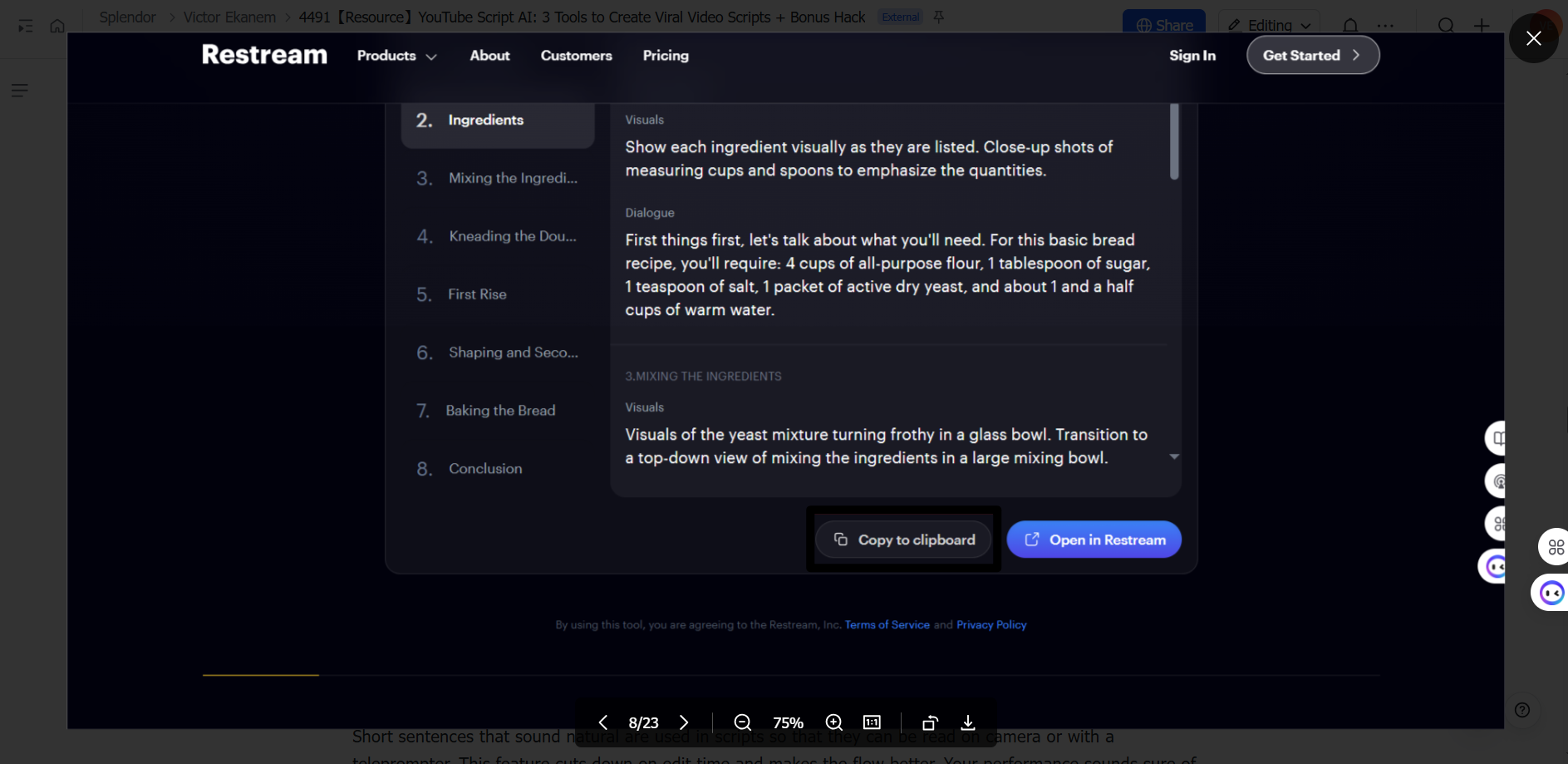Open the more options ellipsis menu
Viewport: 1568px width, 764px height.
coord(1385,26)
